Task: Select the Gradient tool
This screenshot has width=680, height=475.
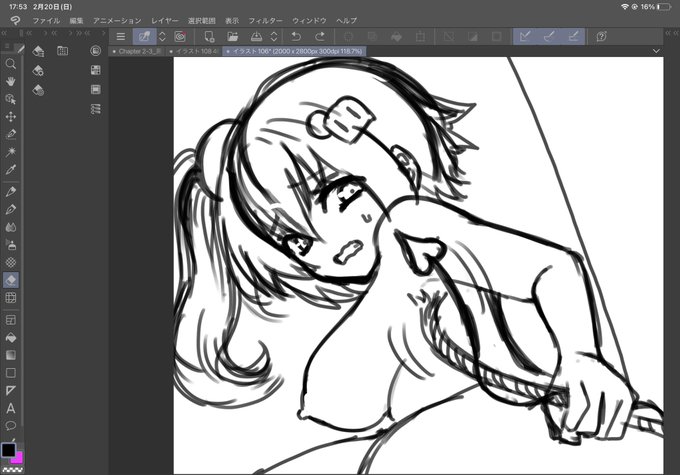Action: 11,355
